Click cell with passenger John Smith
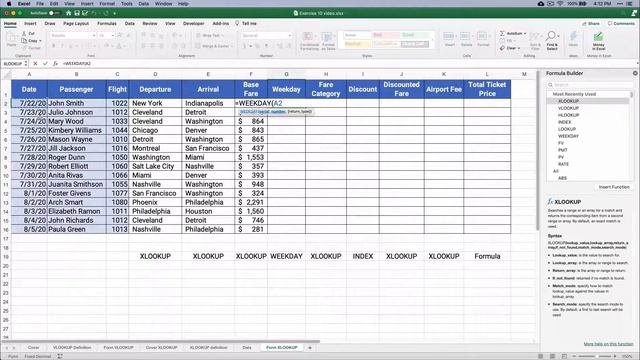This screenshot has height=360, width=640. 76,103
